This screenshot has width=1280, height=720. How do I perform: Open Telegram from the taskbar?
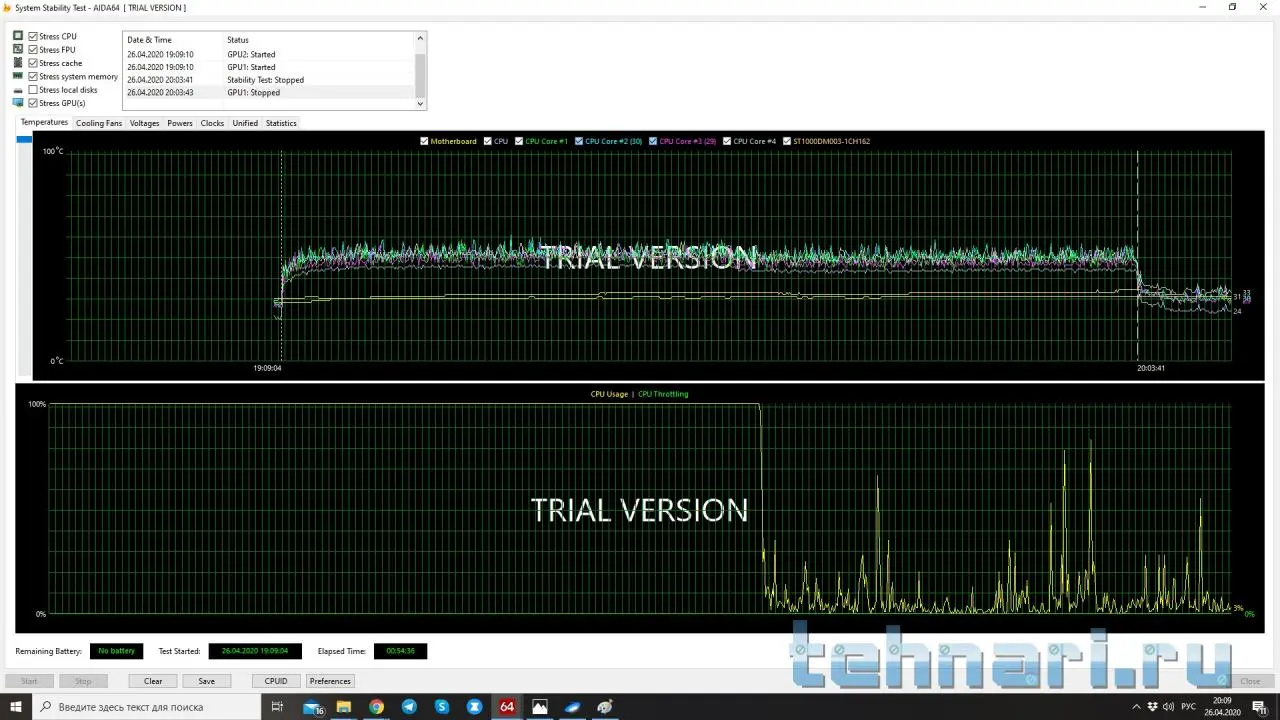pos(409,707)
